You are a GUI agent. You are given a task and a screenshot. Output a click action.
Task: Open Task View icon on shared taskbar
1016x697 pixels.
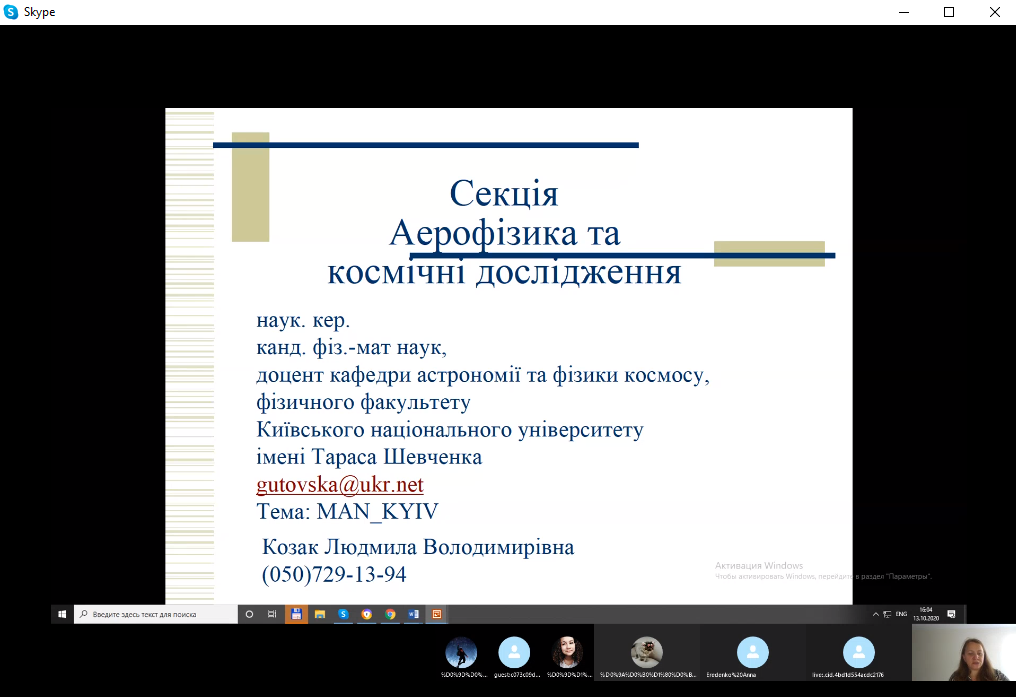pyautogui.click(x=272, y=614)
